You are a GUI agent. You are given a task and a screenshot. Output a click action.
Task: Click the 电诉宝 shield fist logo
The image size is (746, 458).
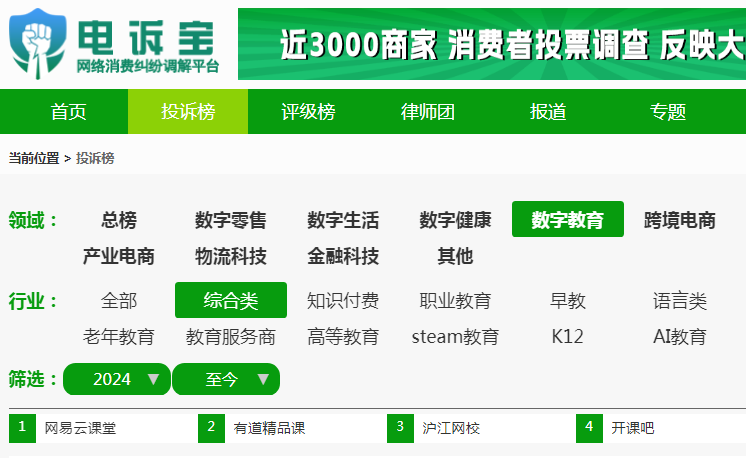38,43
